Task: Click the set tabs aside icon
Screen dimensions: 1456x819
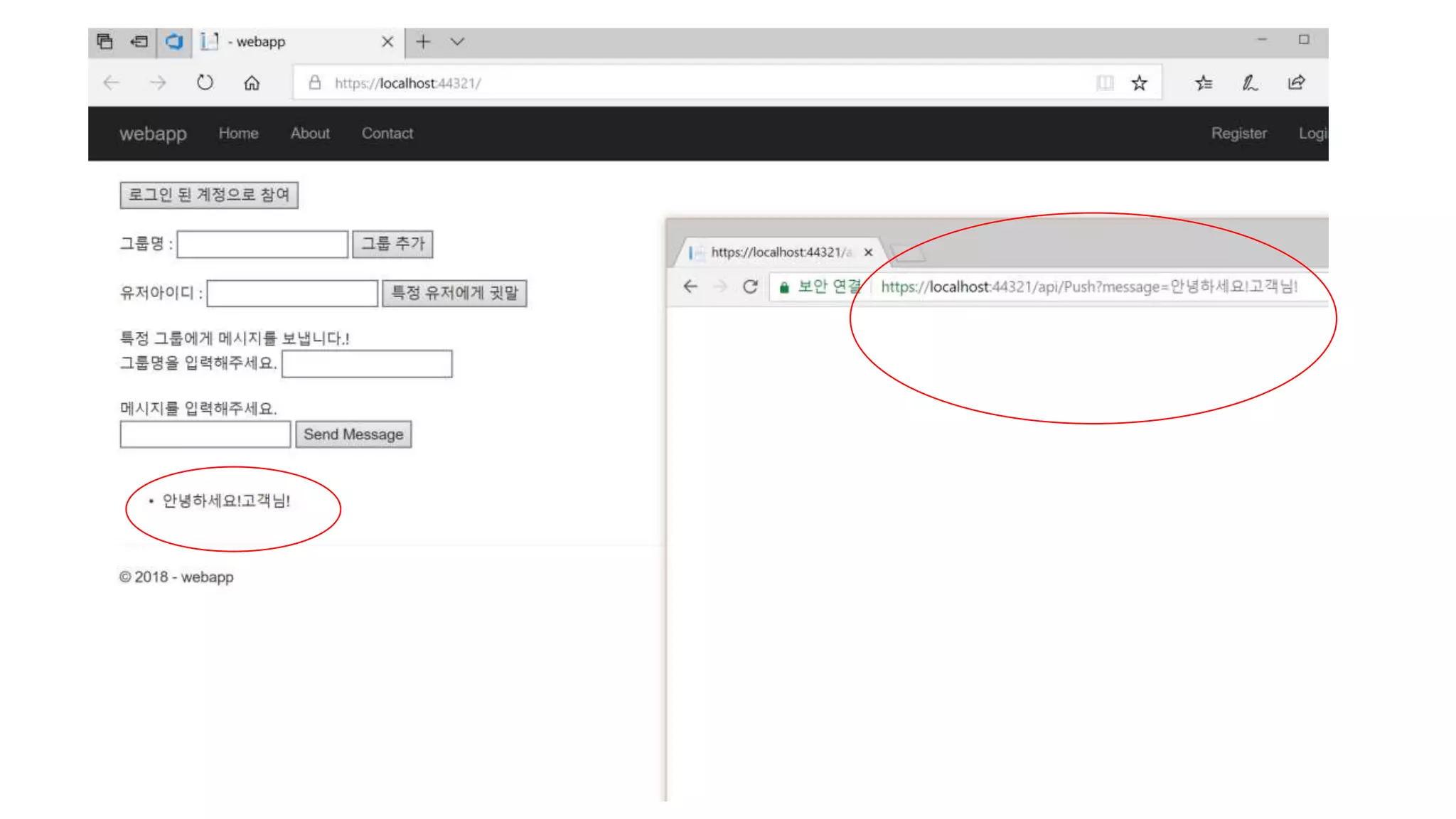Action: (139, 42)
